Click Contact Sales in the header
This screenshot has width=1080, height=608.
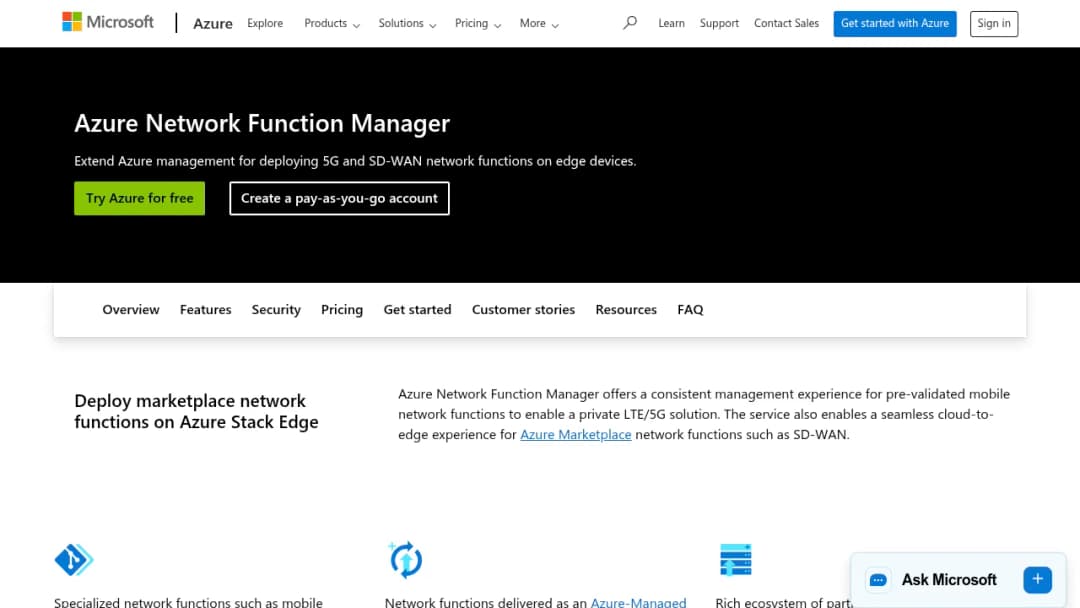[786, 23]
